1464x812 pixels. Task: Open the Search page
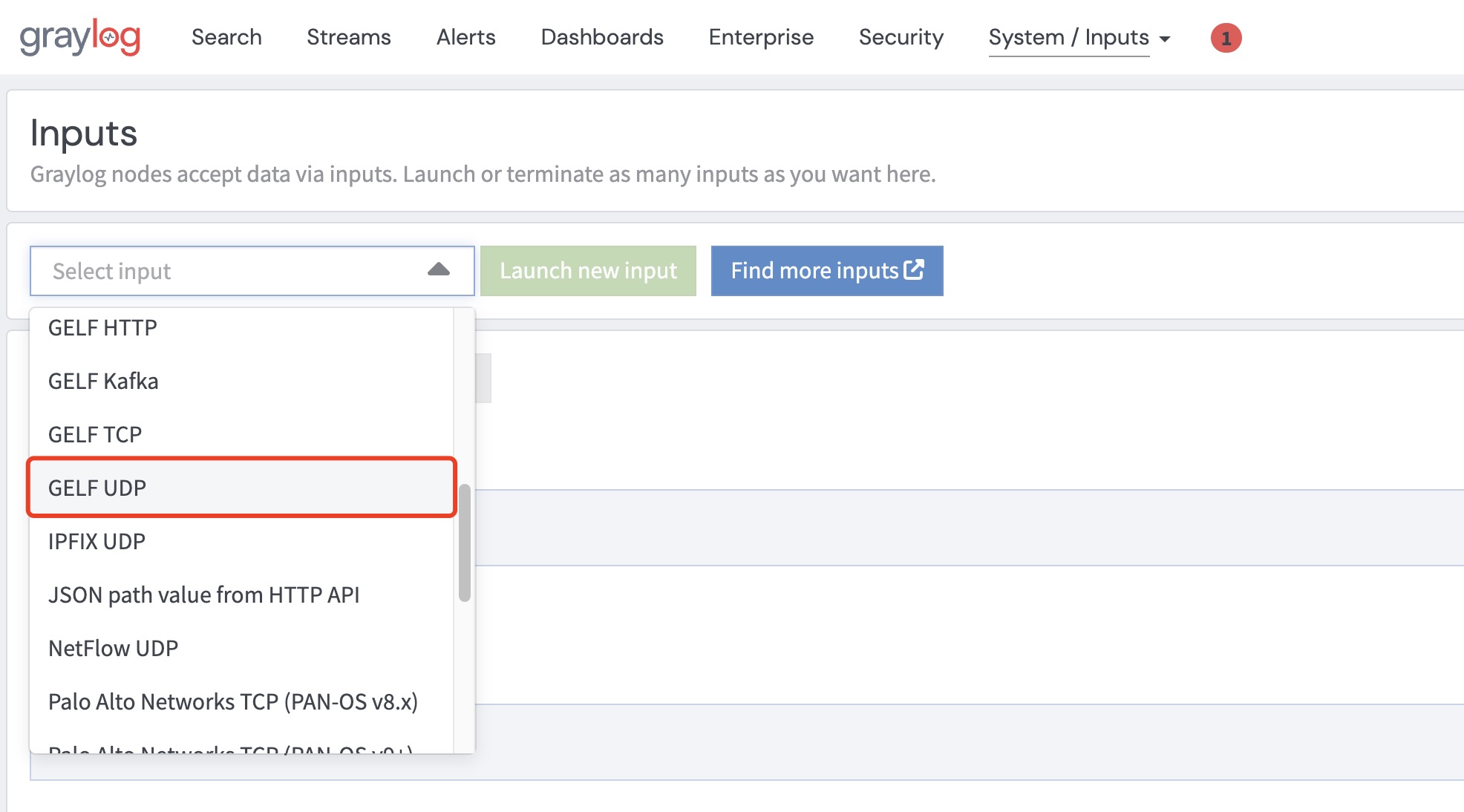(226, 37)
